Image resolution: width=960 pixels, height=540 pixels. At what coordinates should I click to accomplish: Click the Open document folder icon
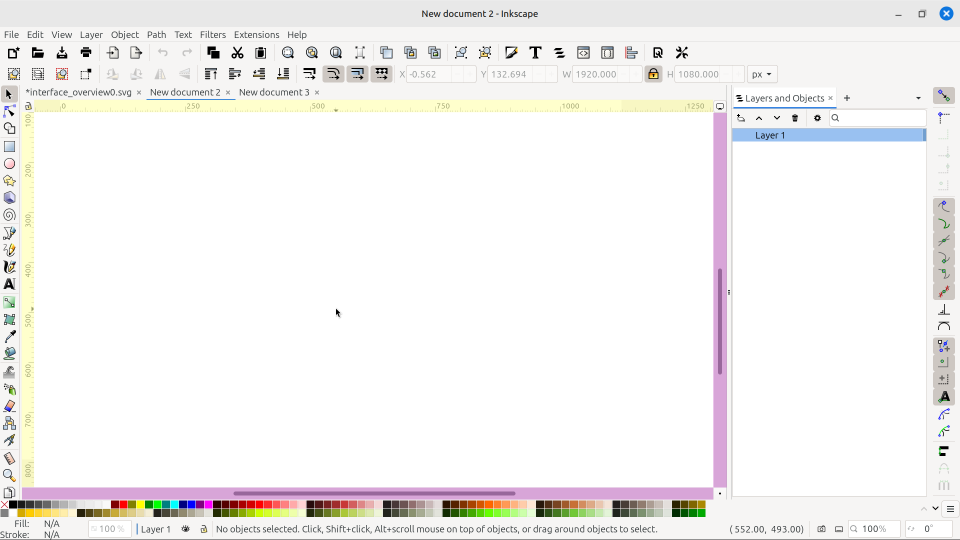coord(37,53)
